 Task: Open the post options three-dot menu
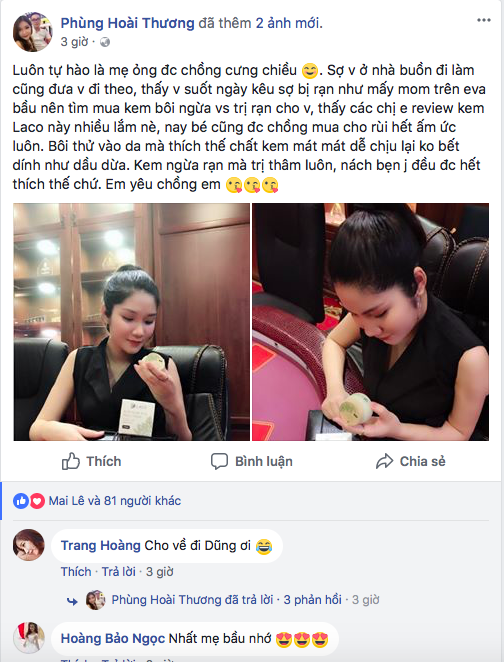click(483, 20)
